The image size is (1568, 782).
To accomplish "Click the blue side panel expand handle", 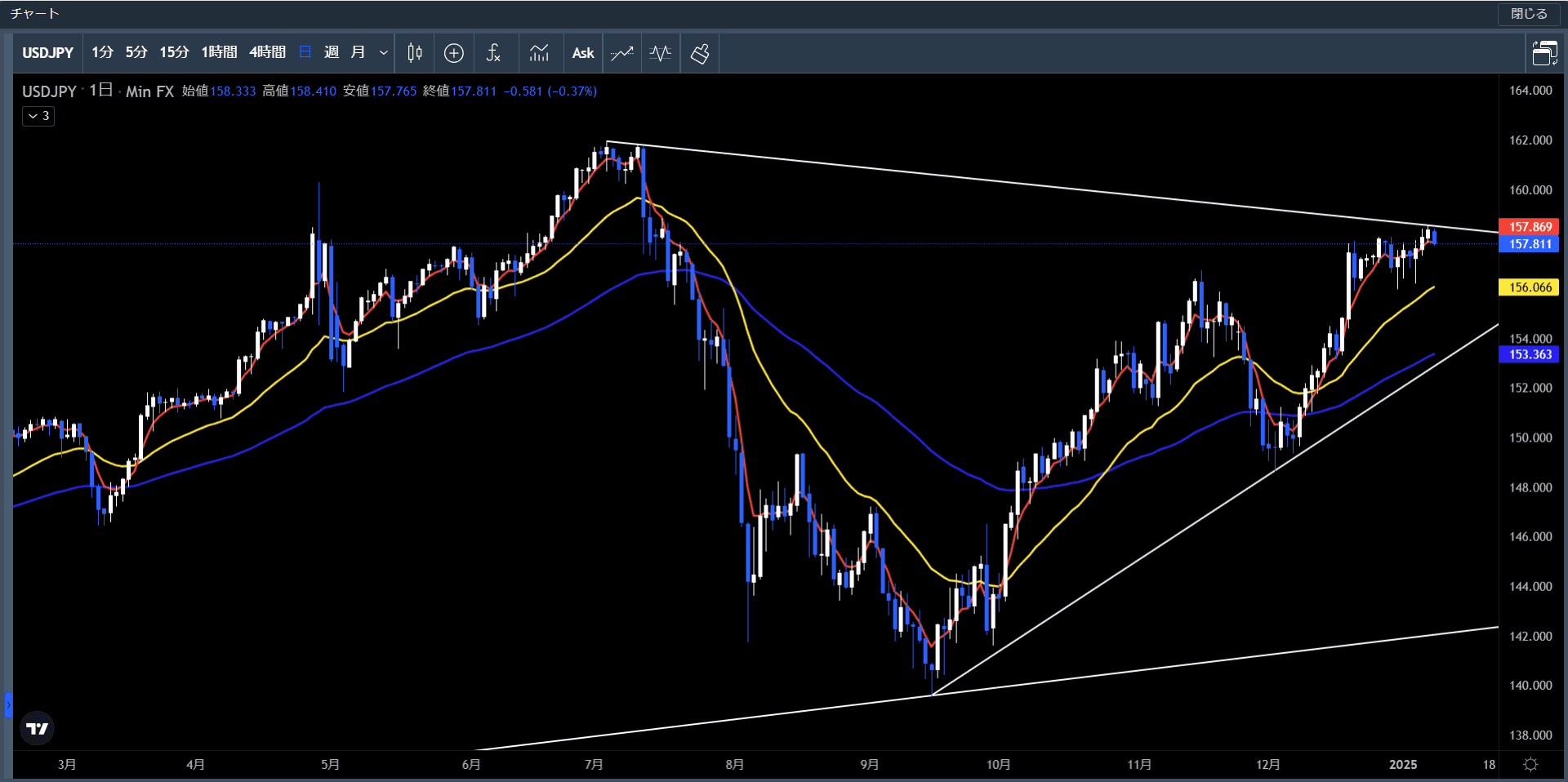I will (x=8, y=704).
